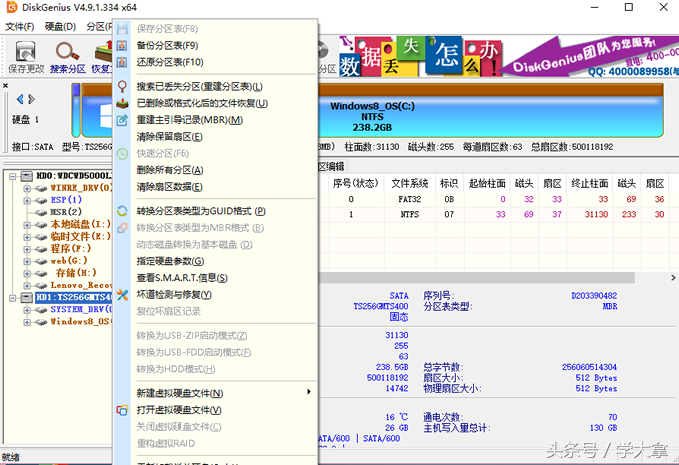The width and height of the screenshot is (679, 465).
Task: Open the 硬盘(D) menu
Action: pyautogui.click(x=60, y=27)
